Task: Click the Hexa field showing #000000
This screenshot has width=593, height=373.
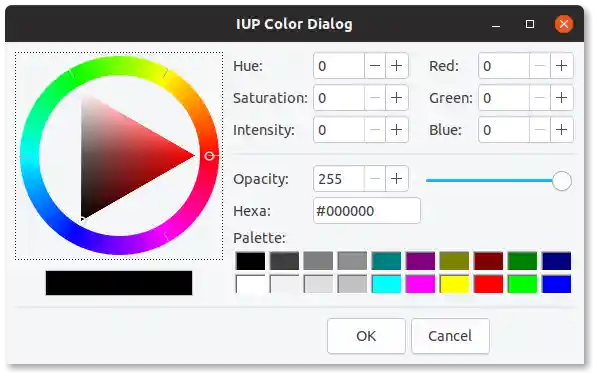Action: coord(367,211)
